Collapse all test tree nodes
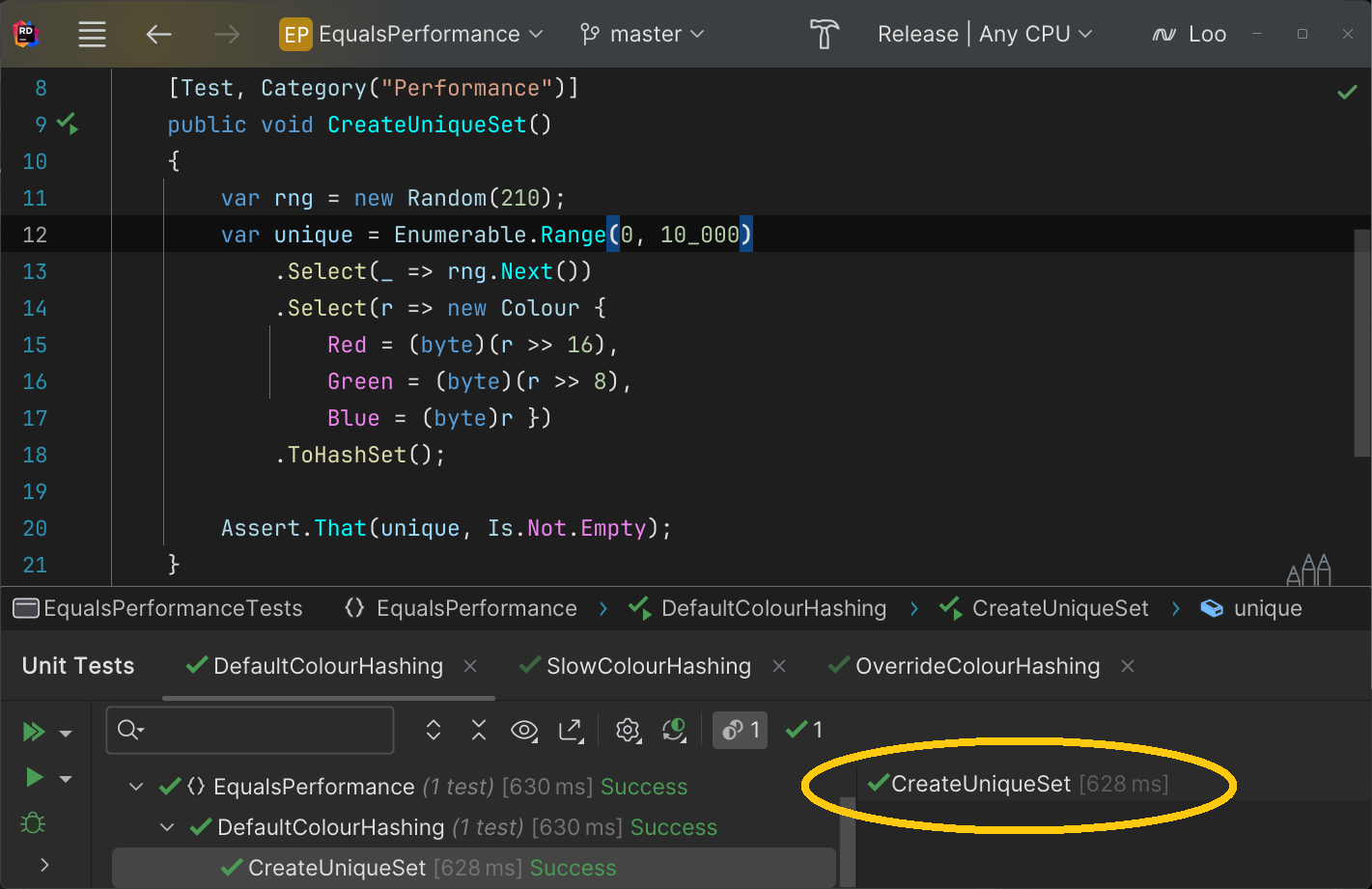The image size is (1372, 889). pyautogui.click(x=479, y=731)
